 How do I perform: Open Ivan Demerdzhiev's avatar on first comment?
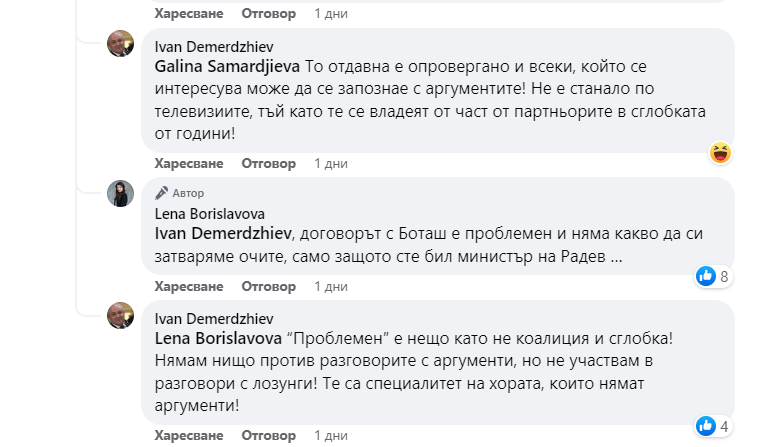(x=121, y=44)
